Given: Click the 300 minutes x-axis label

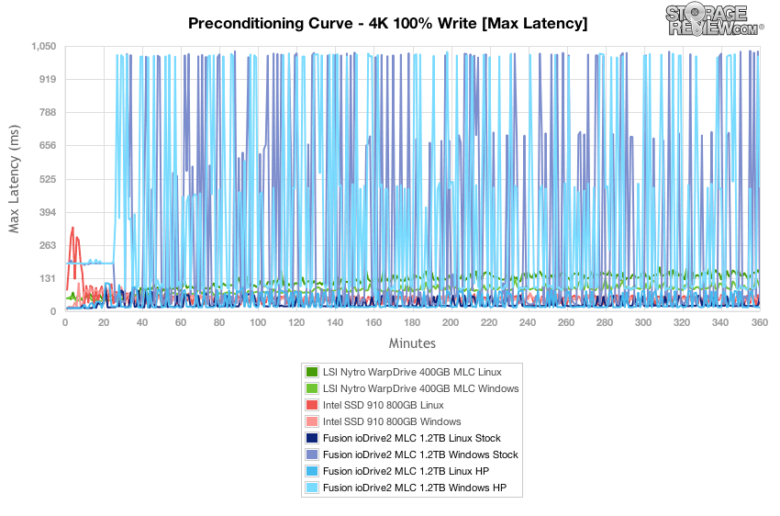Looking at the screenshot, I should click(x=643, y=322).
